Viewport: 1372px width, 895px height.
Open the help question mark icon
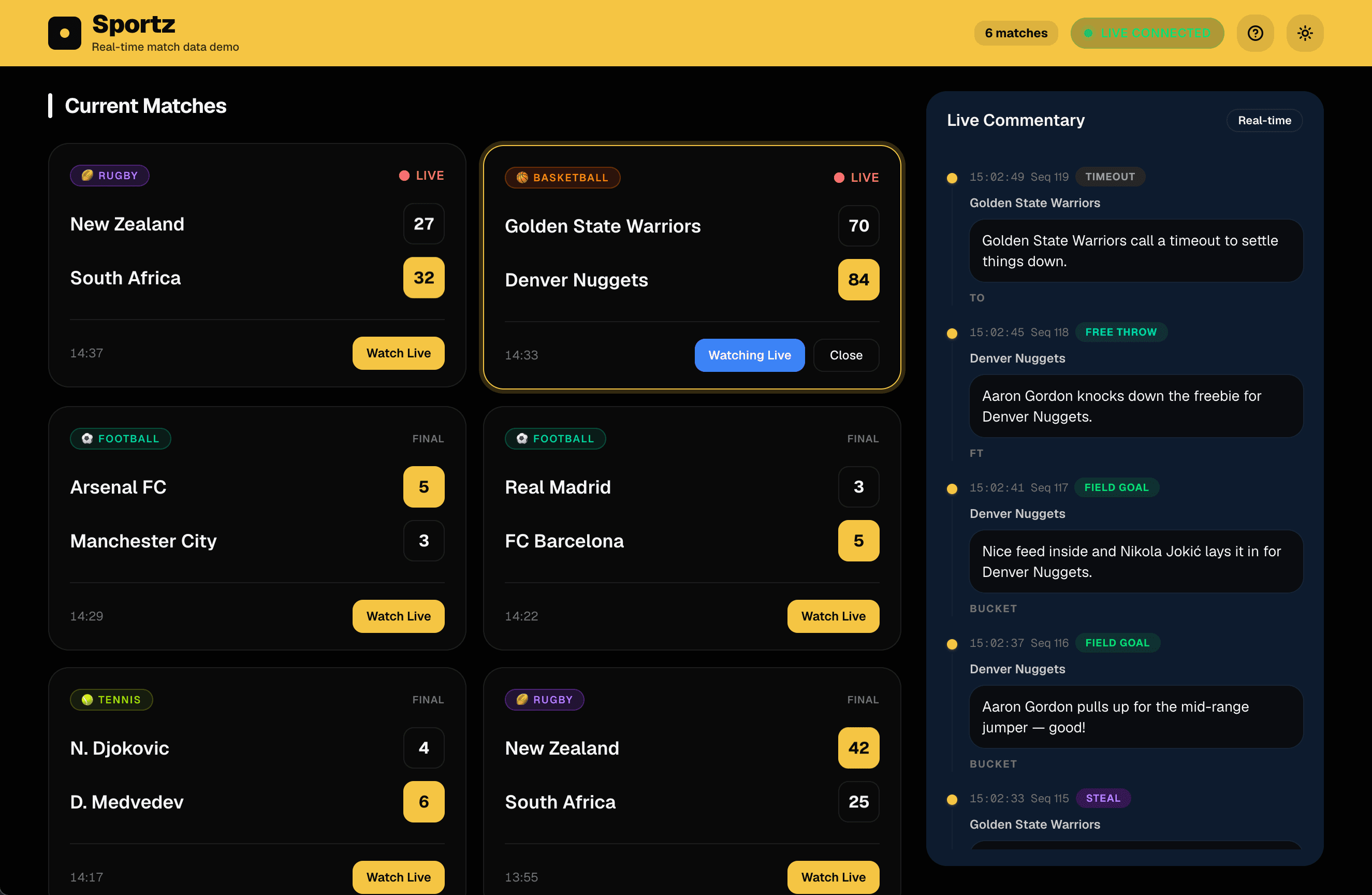(x=1255, y=33)
